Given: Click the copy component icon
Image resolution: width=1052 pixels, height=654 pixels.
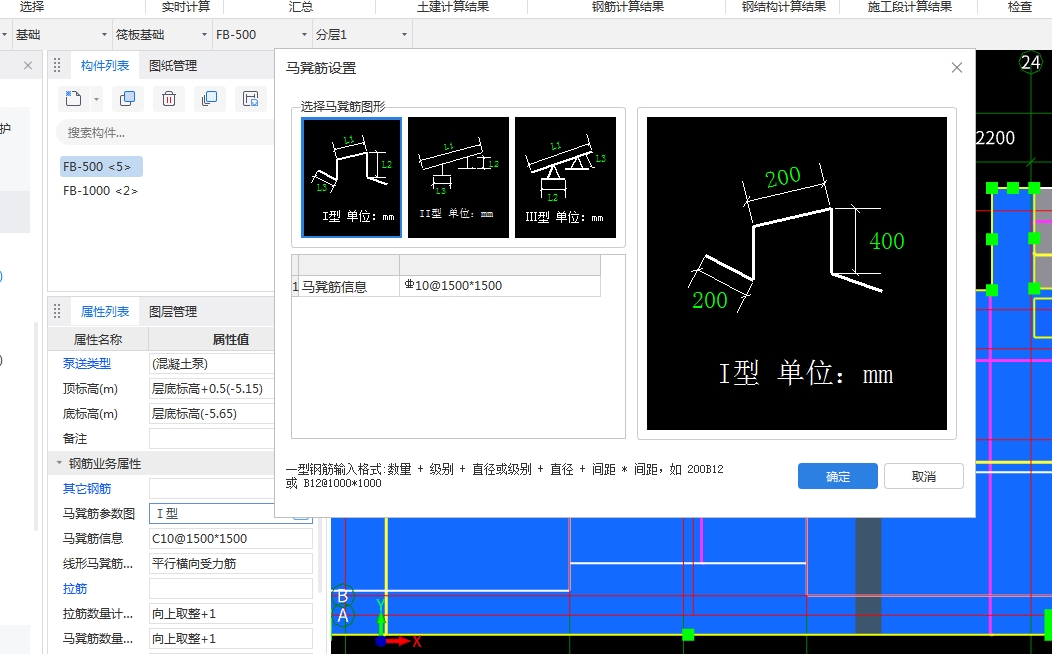Looking at the screenshot, I should click(x=127, y=99).
